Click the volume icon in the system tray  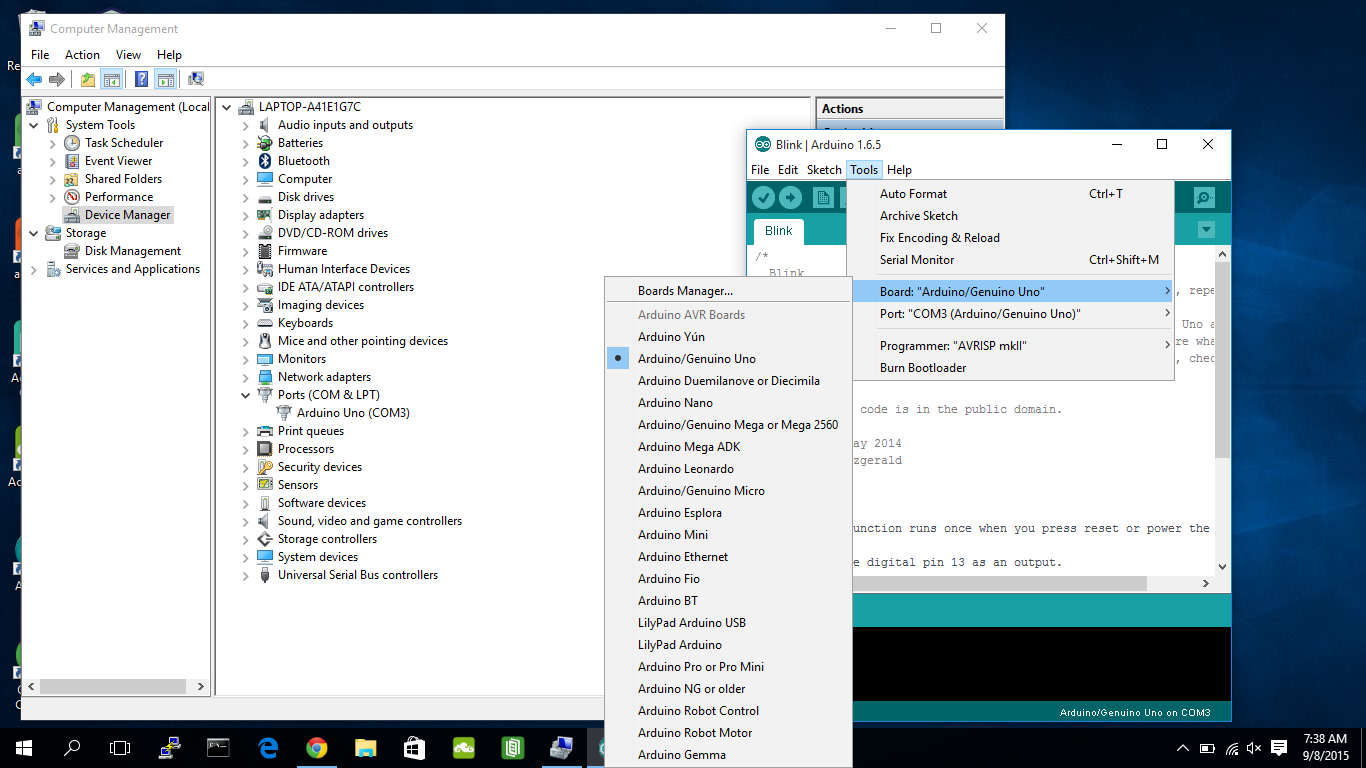[1254, 748]
